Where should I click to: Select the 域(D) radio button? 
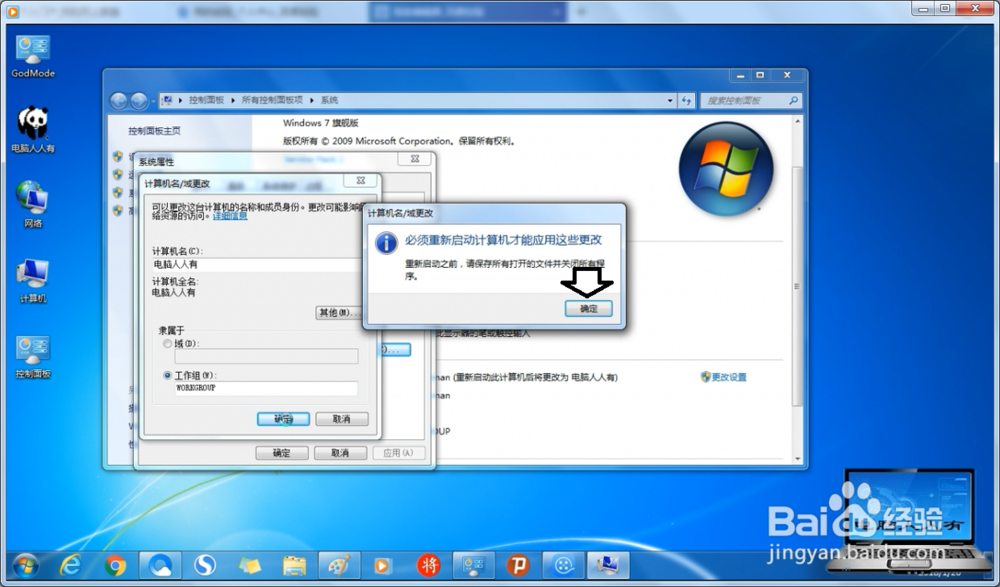168,343
